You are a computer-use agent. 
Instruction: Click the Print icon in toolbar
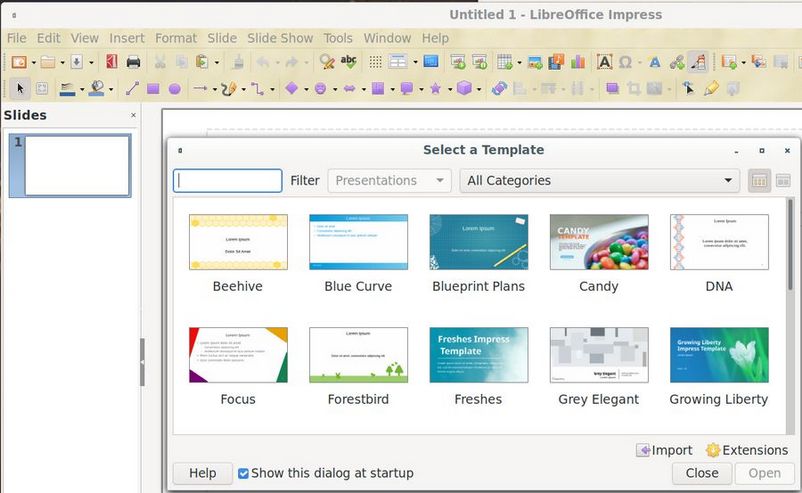pos(133,62)
